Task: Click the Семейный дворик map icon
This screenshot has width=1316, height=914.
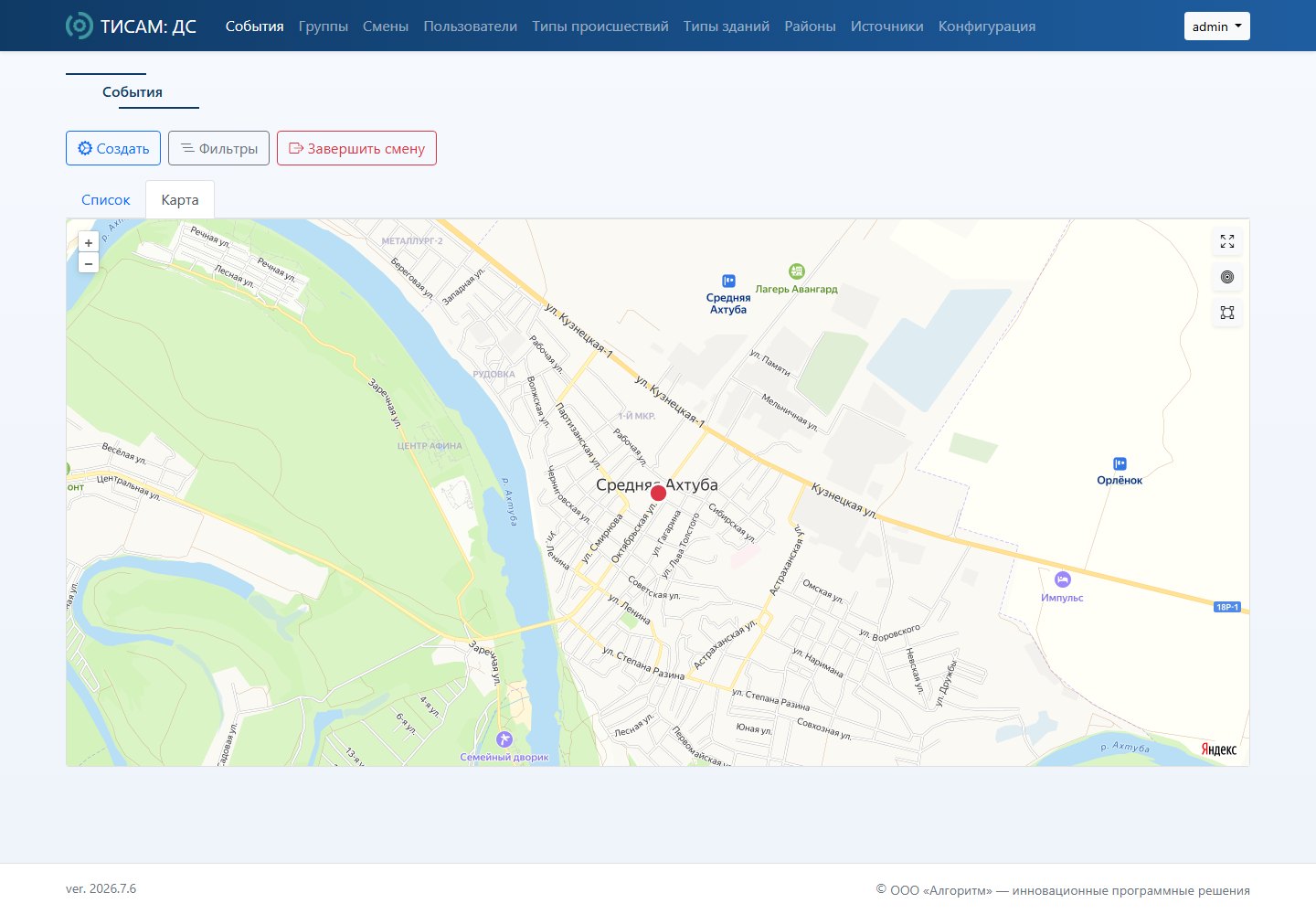Action: click(504, 739)
